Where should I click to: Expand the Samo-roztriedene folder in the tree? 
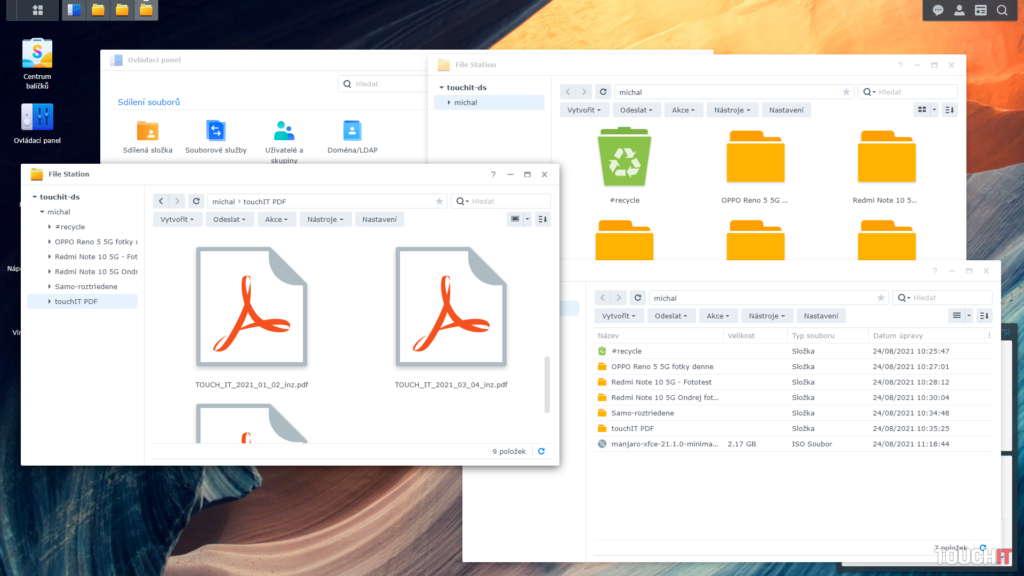48,286
